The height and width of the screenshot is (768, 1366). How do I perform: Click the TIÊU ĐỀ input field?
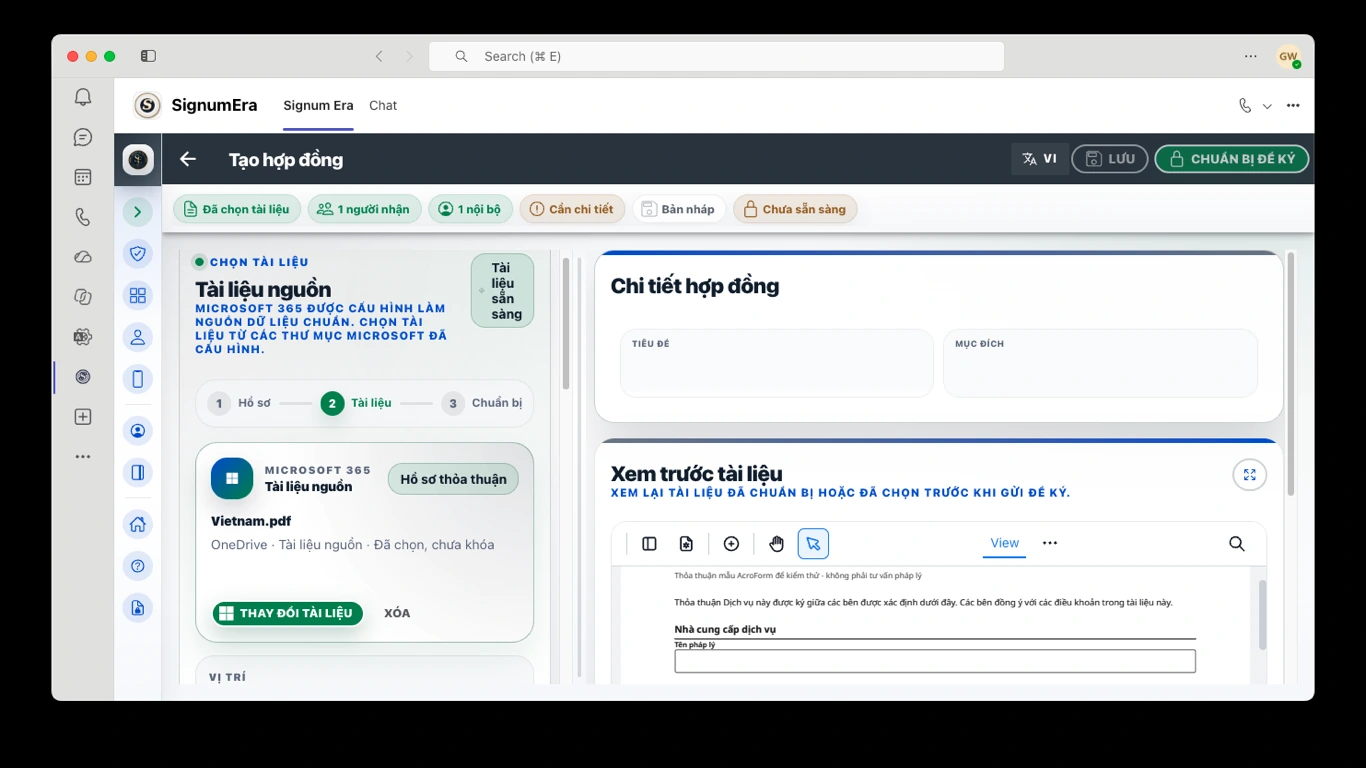tap(777, 363)
